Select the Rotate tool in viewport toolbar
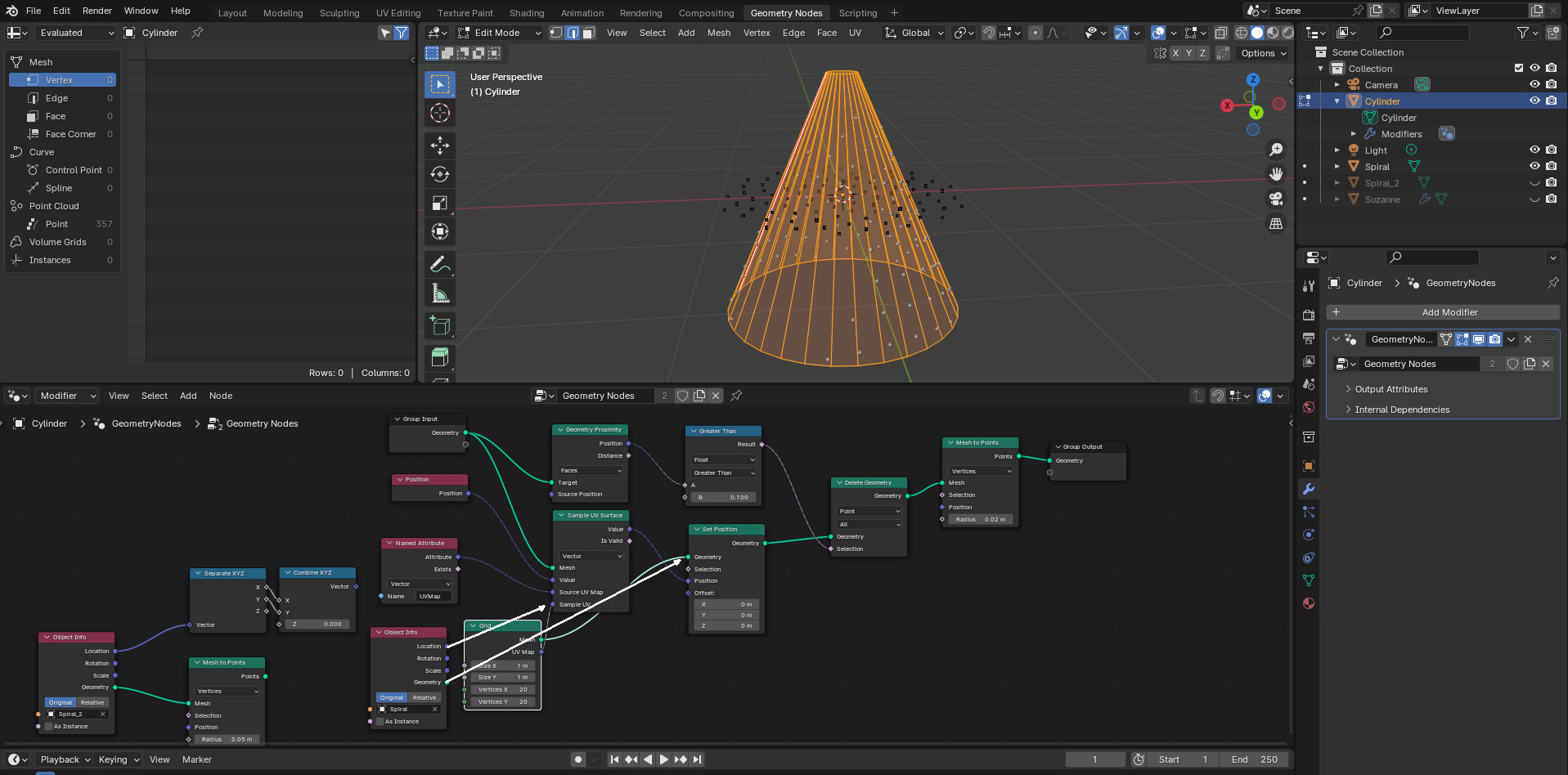 [439, 174]
